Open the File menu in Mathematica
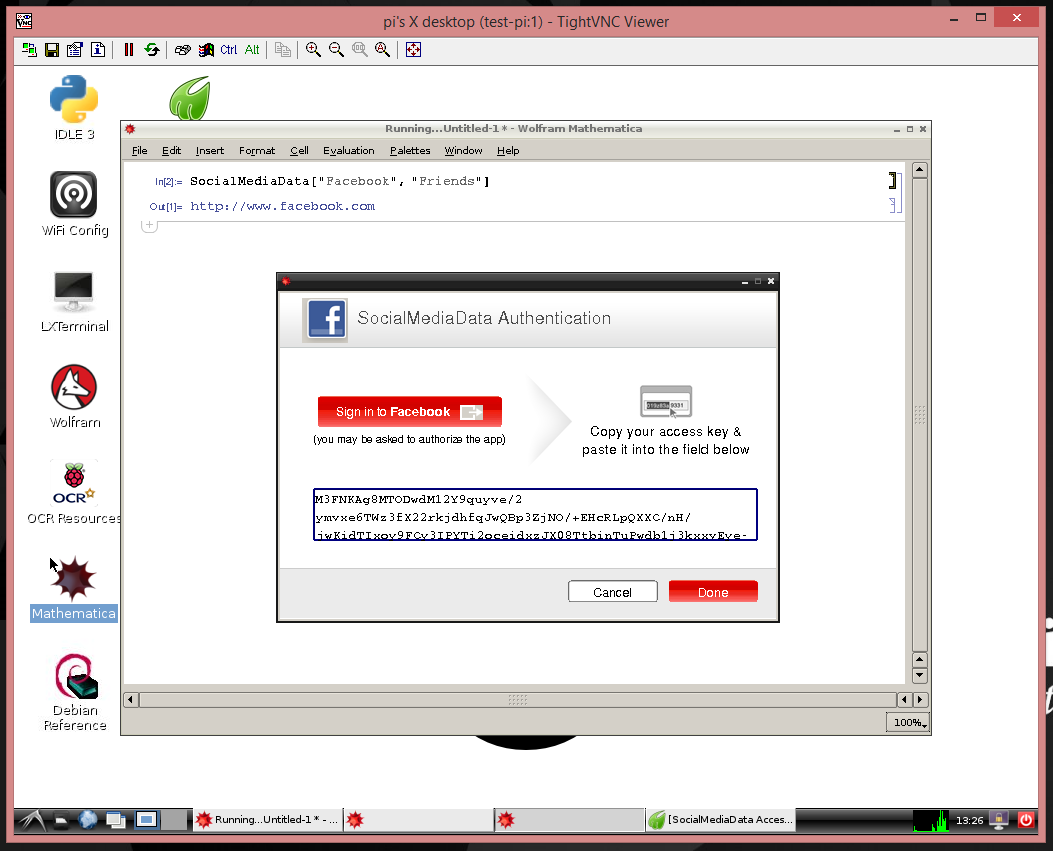Screen dimensions: 1053x851 (x=140, y=150)
